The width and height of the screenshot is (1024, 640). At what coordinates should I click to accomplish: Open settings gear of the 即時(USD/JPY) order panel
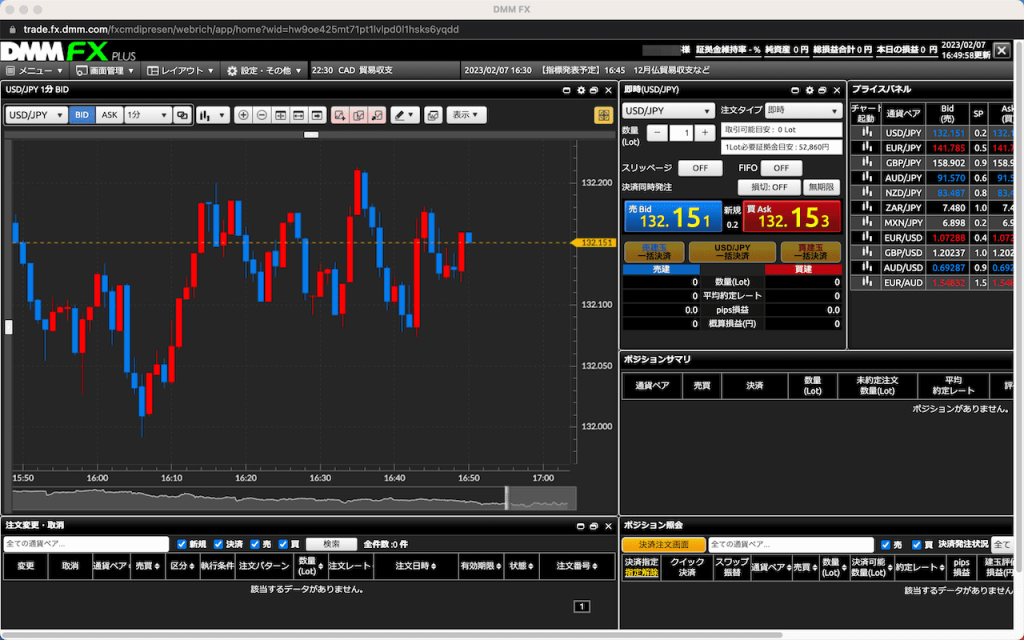tap(809, 90)
